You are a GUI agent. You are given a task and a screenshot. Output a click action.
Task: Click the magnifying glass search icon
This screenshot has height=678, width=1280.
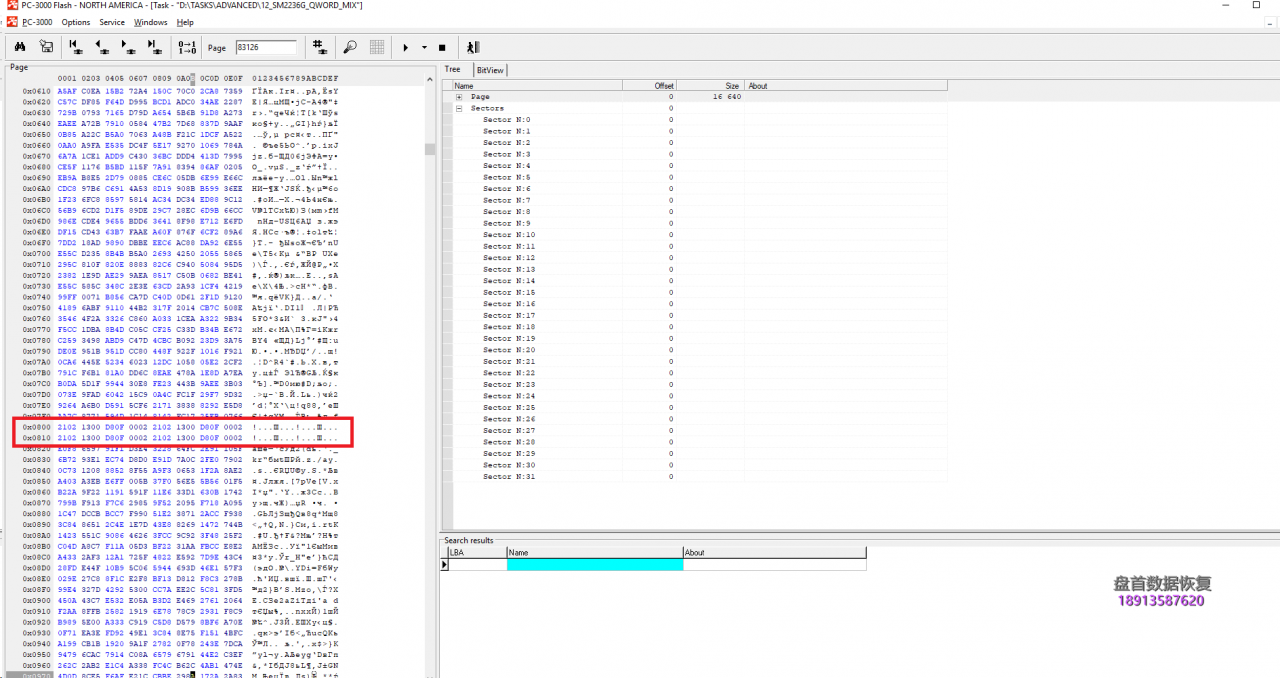coord(350,47)
